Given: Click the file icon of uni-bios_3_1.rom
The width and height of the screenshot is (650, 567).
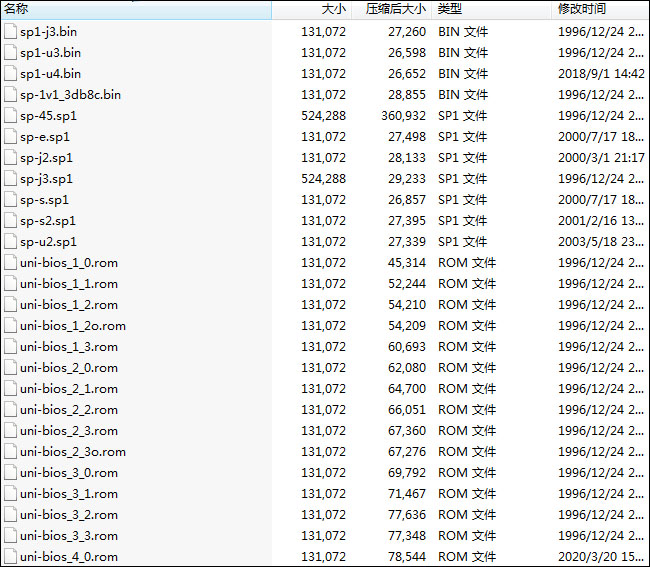Looking at the screenshot, I should [x=10, y=494].
